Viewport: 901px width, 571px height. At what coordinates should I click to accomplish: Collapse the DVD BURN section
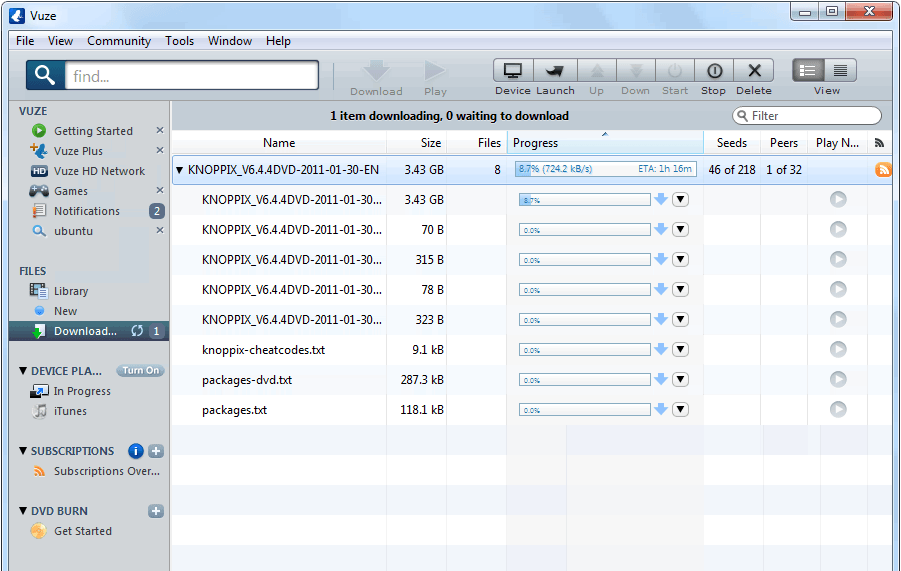(x=23, y=511)
